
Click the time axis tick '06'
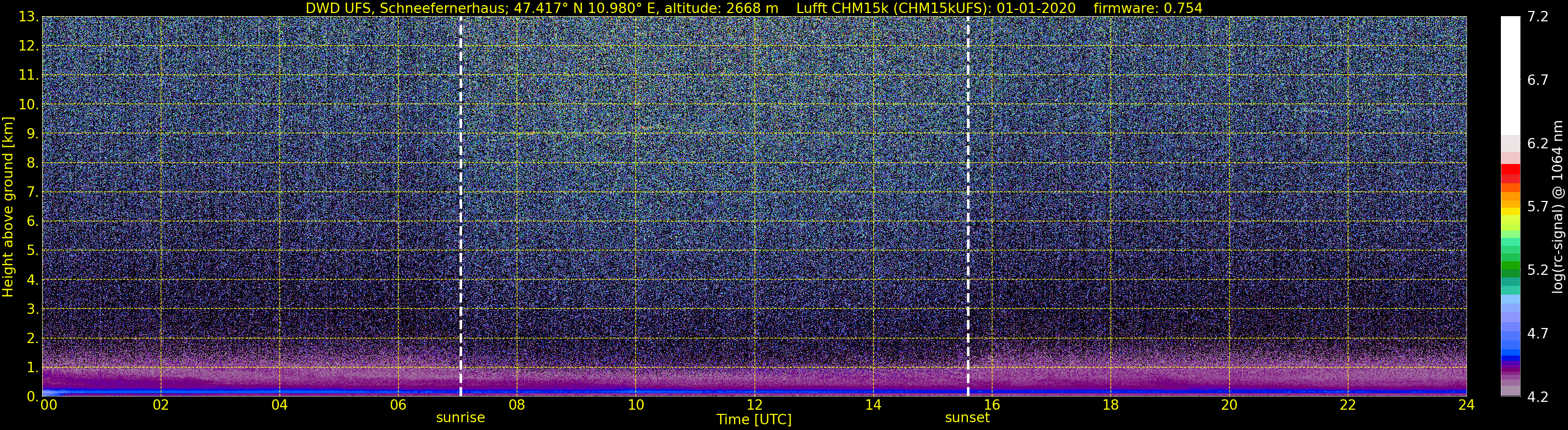398,405
